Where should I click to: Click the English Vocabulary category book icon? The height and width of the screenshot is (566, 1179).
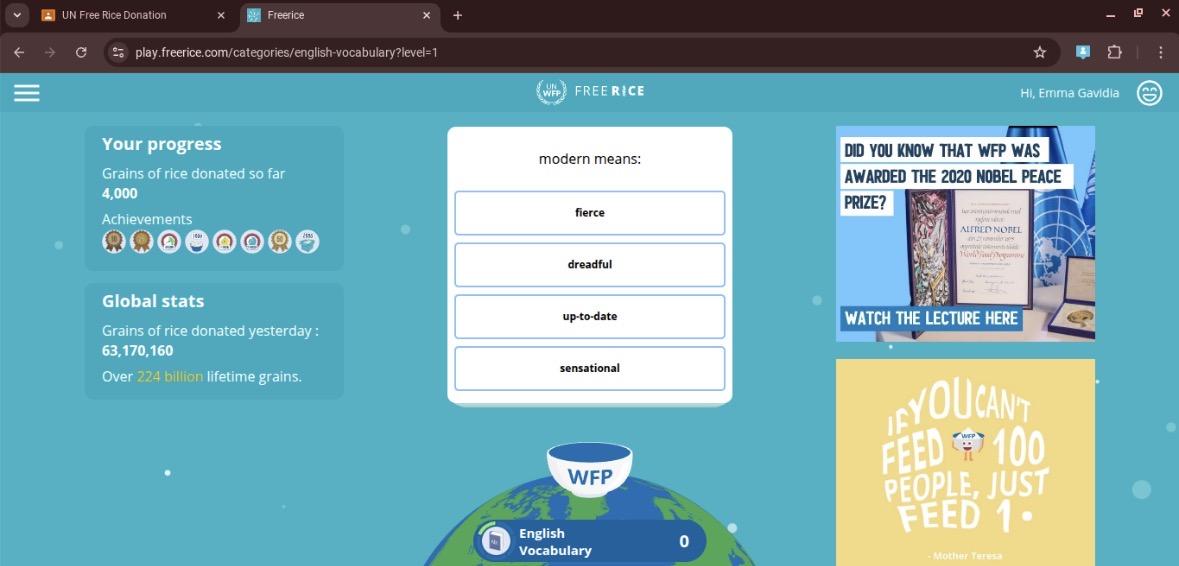click(x=494, y=541)
